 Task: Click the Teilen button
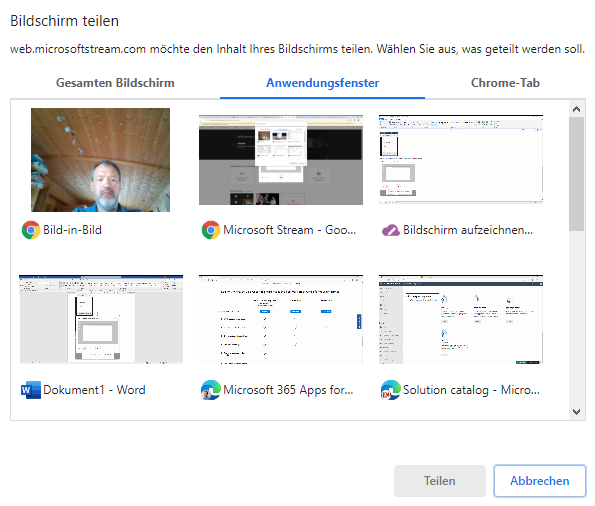tap(440, 481)
